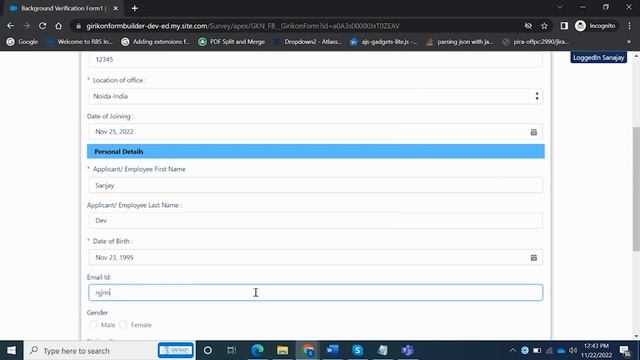Image resolution: width=640 pixels, height=360 pixels.
Task: Open the tab search chevron
Action: point(560,7)
